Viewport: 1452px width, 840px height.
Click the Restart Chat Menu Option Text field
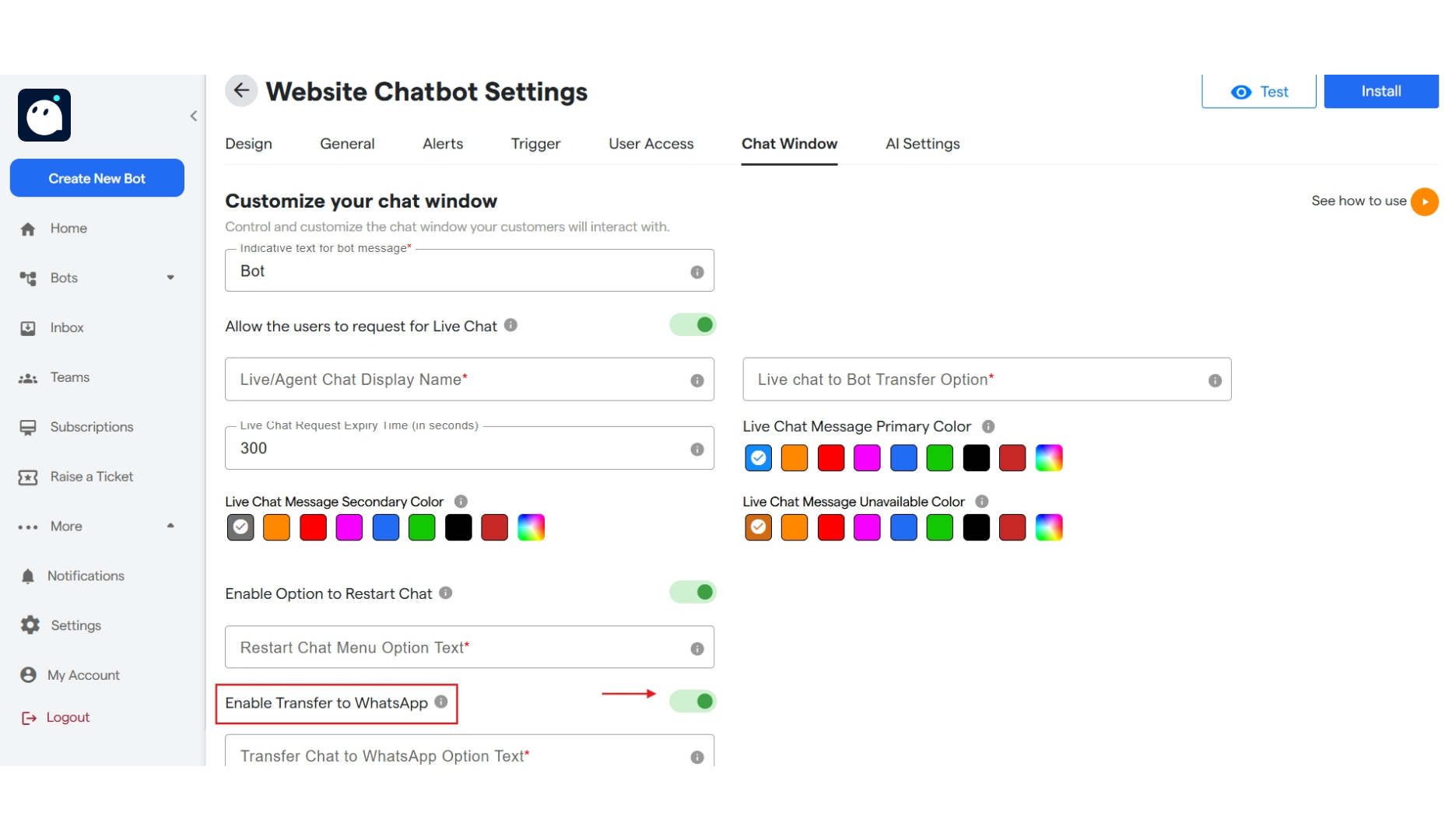[x=469, y=646]
